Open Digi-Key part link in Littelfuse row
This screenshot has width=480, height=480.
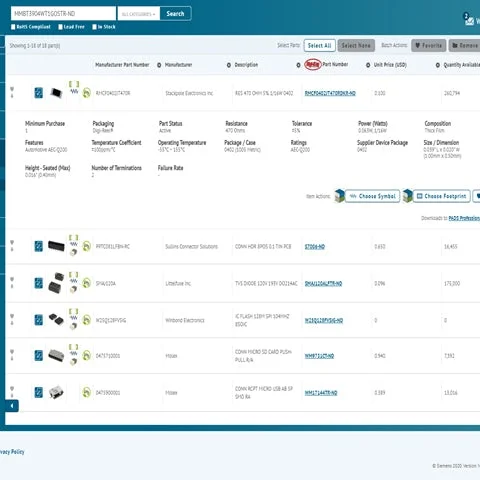tap(323, 284)
